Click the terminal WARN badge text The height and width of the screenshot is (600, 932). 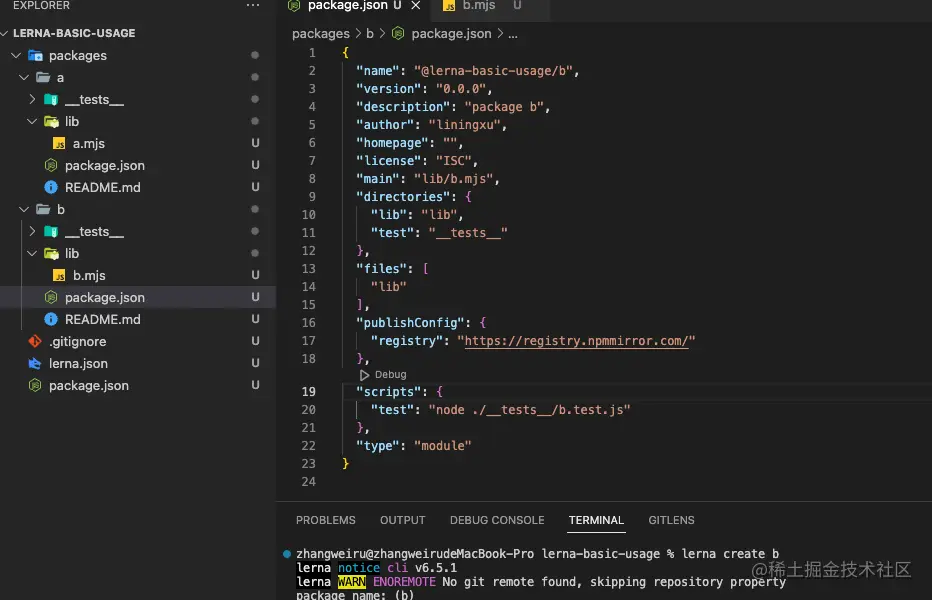351,582
